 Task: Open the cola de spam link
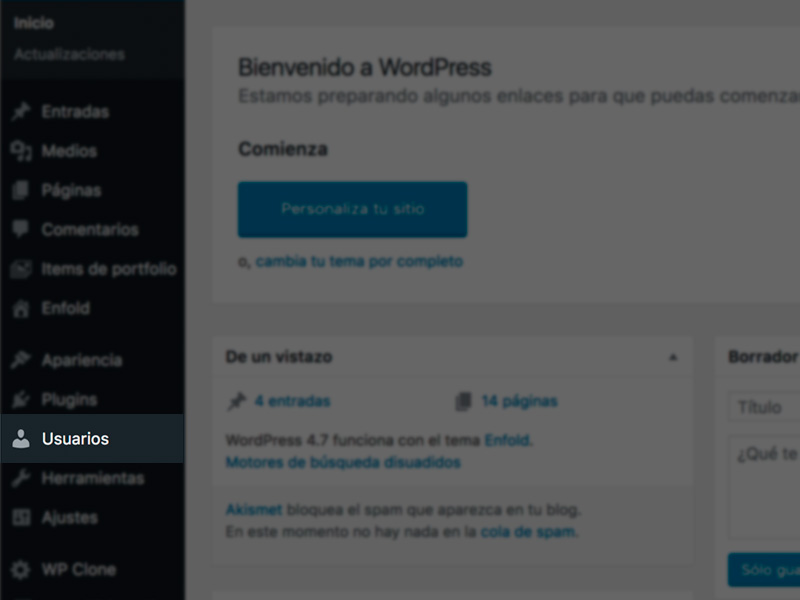click(x=529, y=532)
